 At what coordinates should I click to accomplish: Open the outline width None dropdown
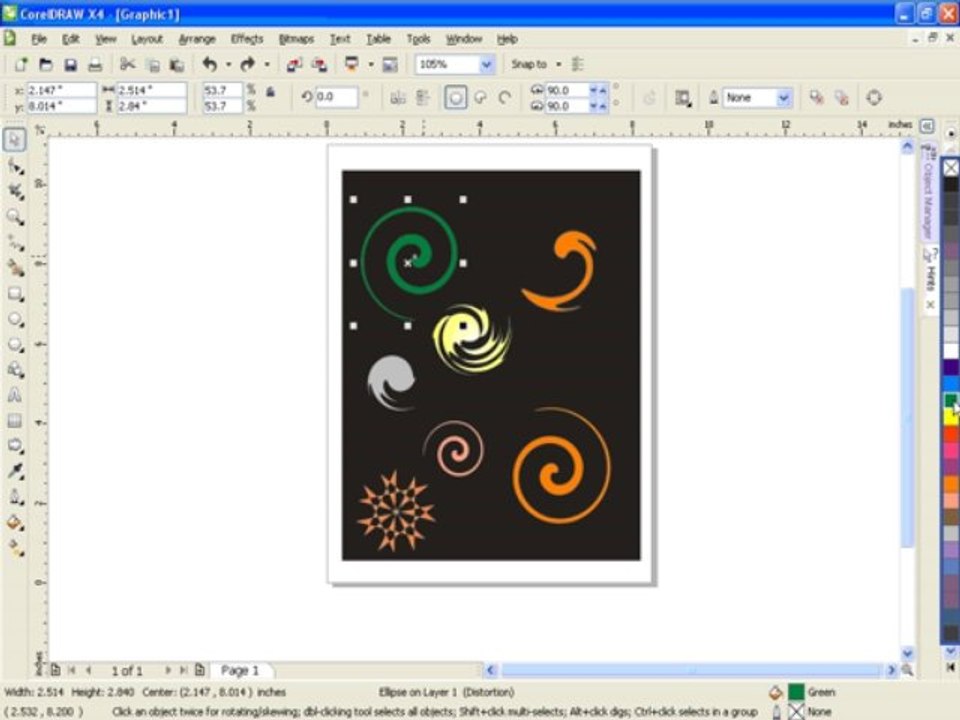pos(784,98)
